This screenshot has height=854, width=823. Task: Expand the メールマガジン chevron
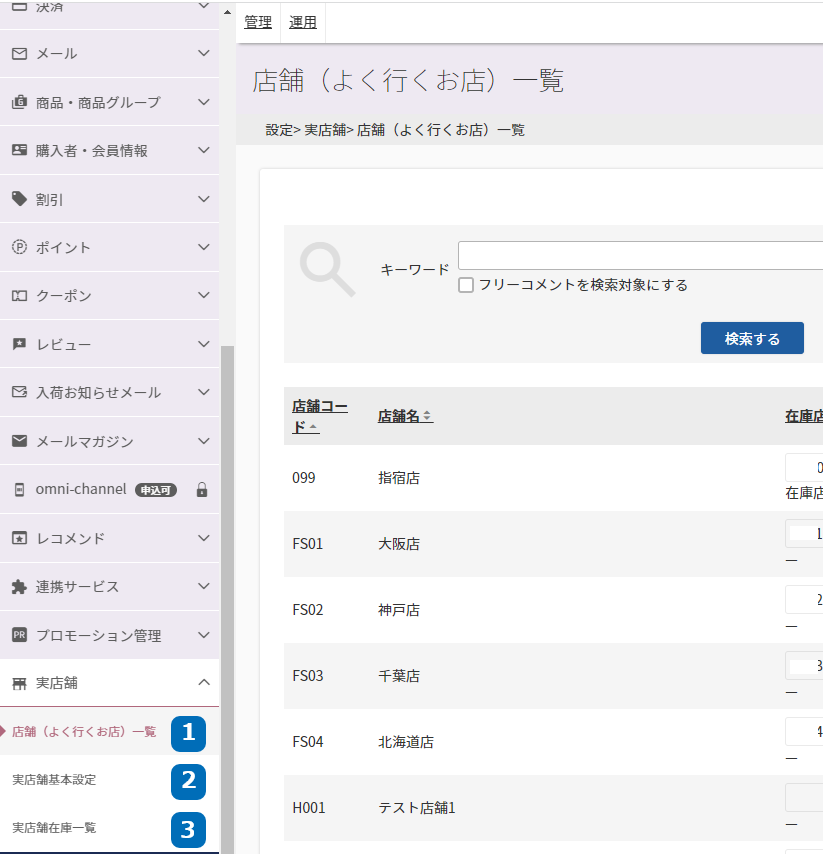pos(204,441)
